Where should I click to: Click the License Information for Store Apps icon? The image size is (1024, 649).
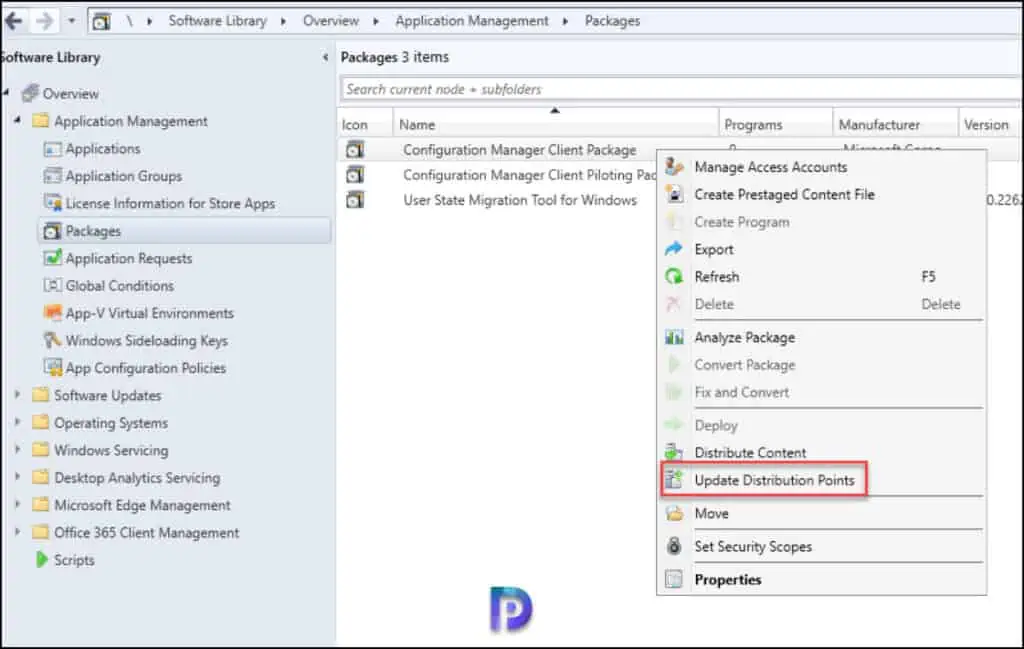(52, 203)
